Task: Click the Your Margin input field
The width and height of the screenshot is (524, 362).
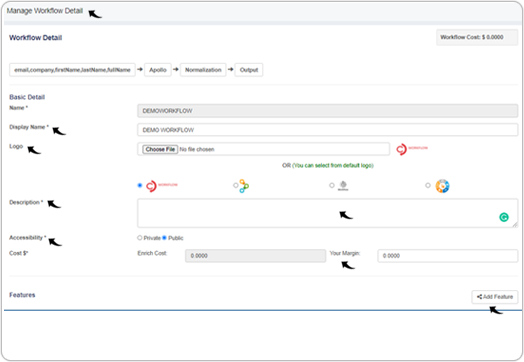Action: pyautogui.click(x=448, y=256)
